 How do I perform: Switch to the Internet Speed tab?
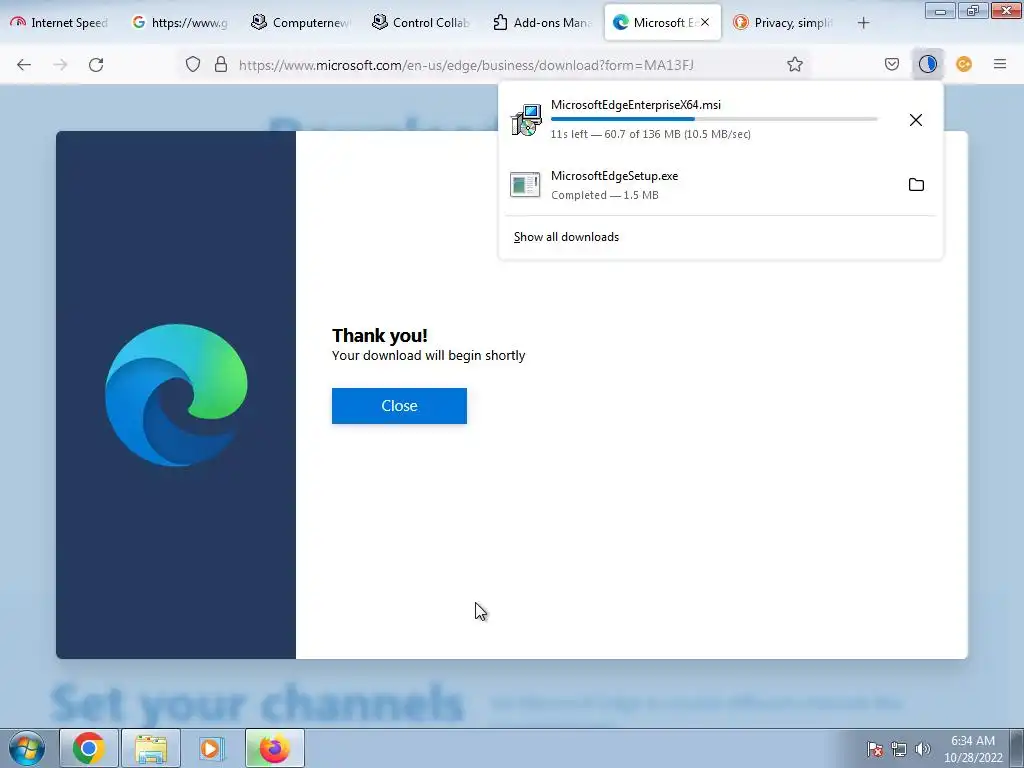point(59,22)
